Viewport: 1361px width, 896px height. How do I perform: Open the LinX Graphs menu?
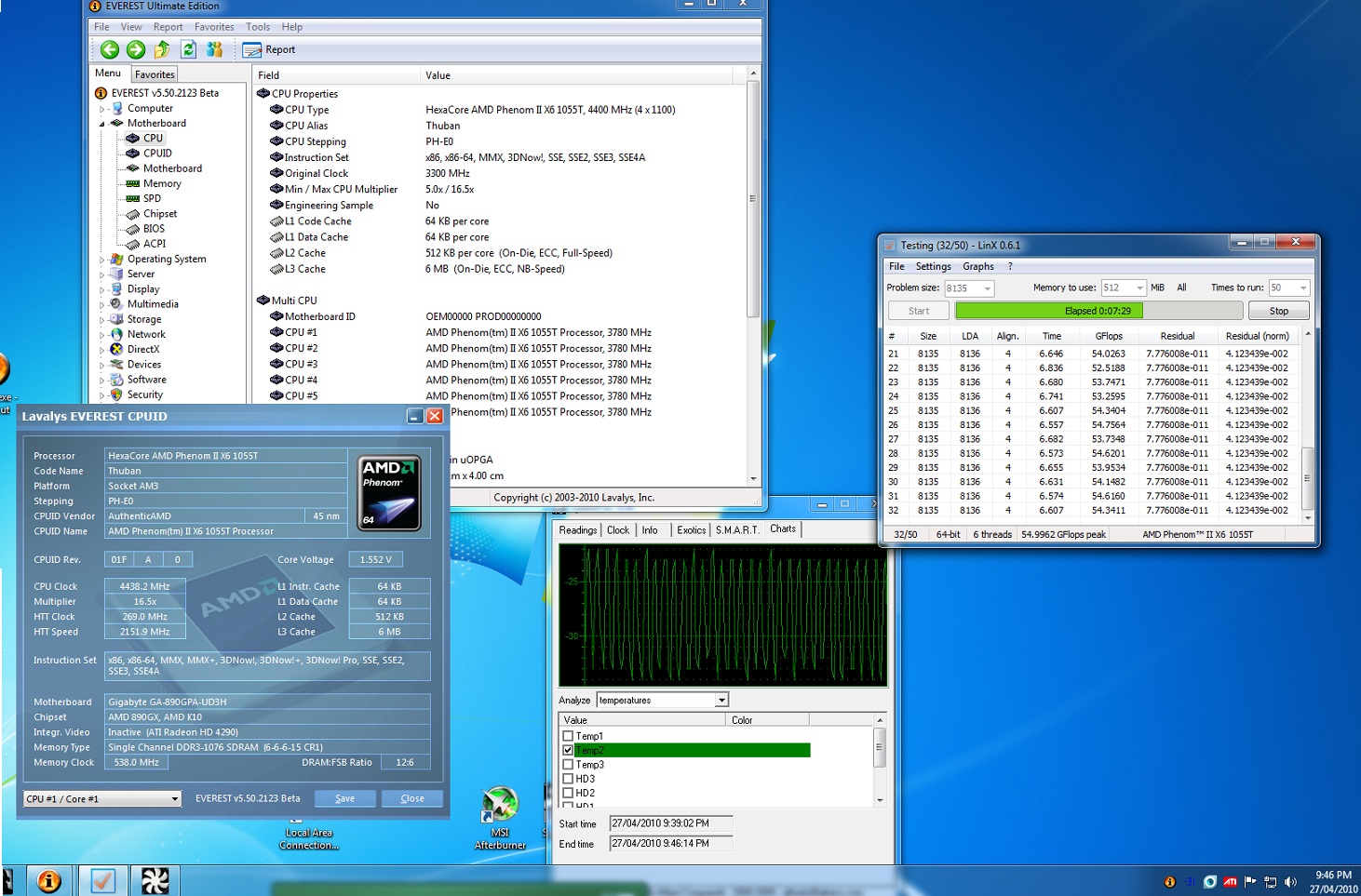pyautogui.click(x=978, y=266)
